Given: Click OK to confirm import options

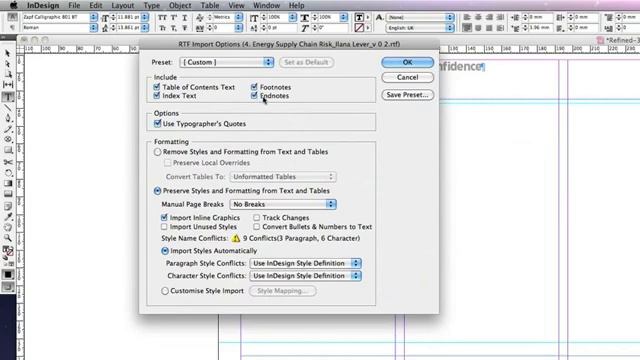Looking at the screenshot, I should 407,62.
